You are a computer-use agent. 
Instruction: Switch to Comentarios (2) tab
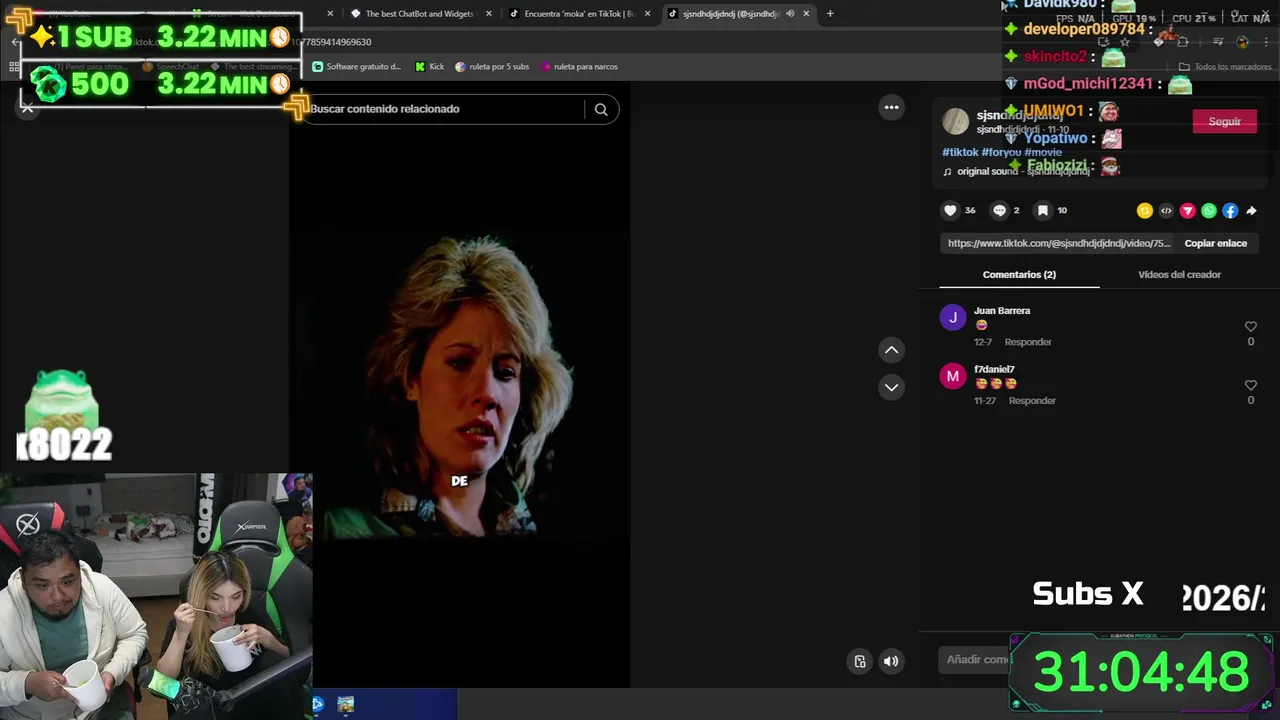1019,274
